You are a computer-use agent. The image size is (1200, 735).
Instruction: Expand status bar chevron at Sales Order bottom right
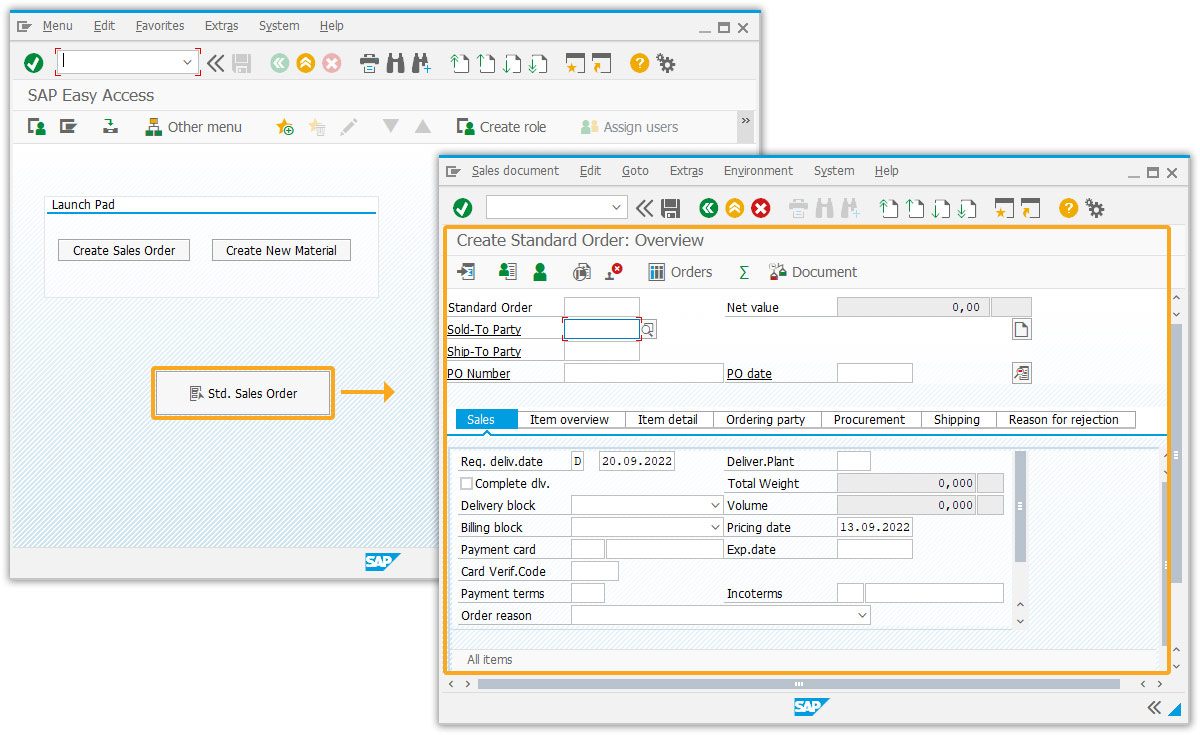point(1154,708)
